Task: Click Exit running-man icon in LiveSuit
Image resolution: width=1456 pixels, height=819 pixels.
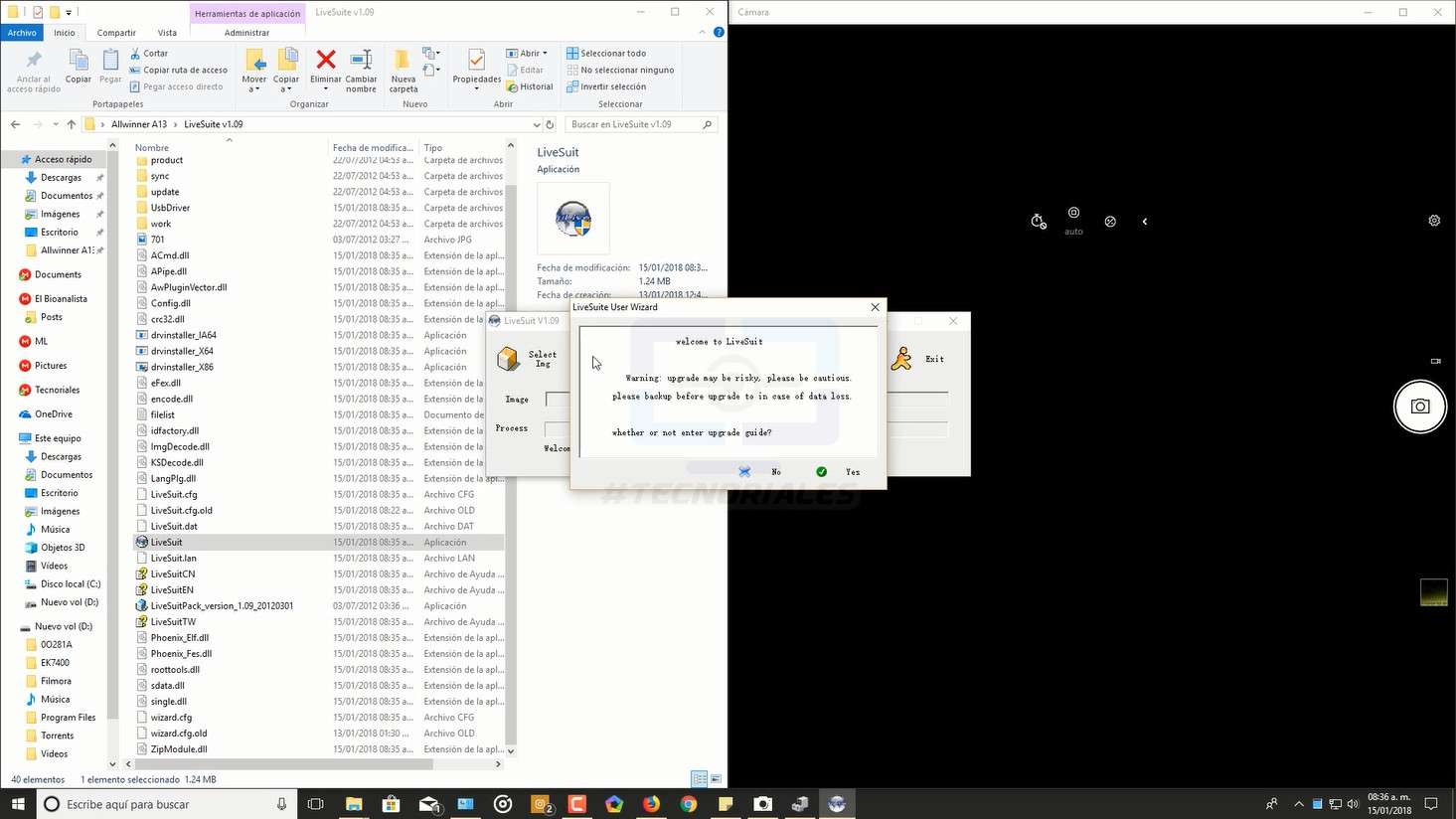Action: click(901, 359)
